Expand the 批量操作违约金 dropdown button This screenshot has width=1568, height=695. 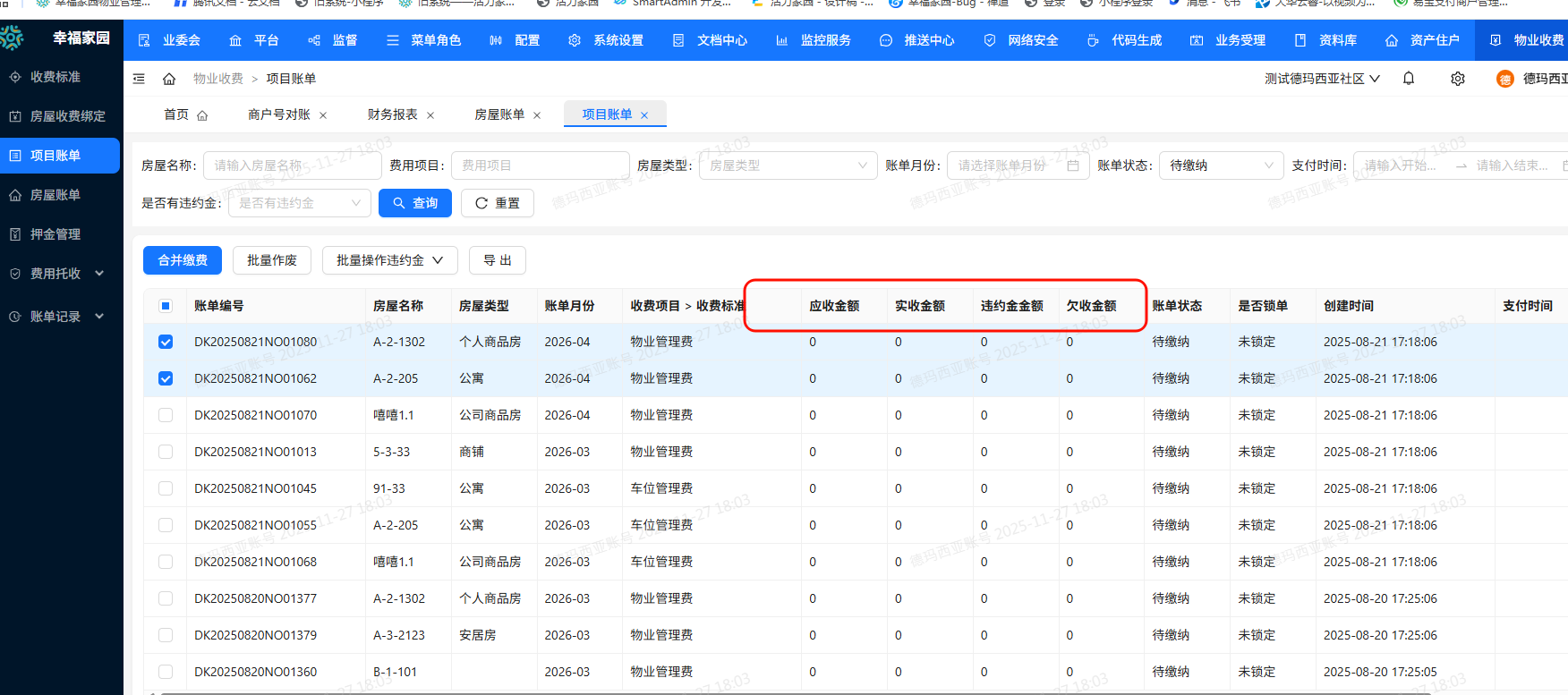coord(389,260)
